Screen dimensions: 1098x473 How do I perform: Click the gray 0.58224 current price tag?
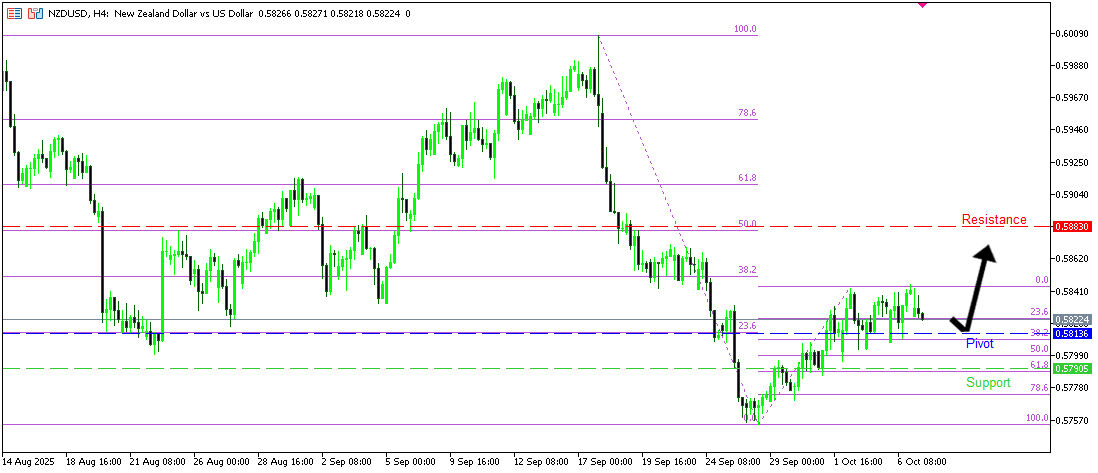[1072, 319]
